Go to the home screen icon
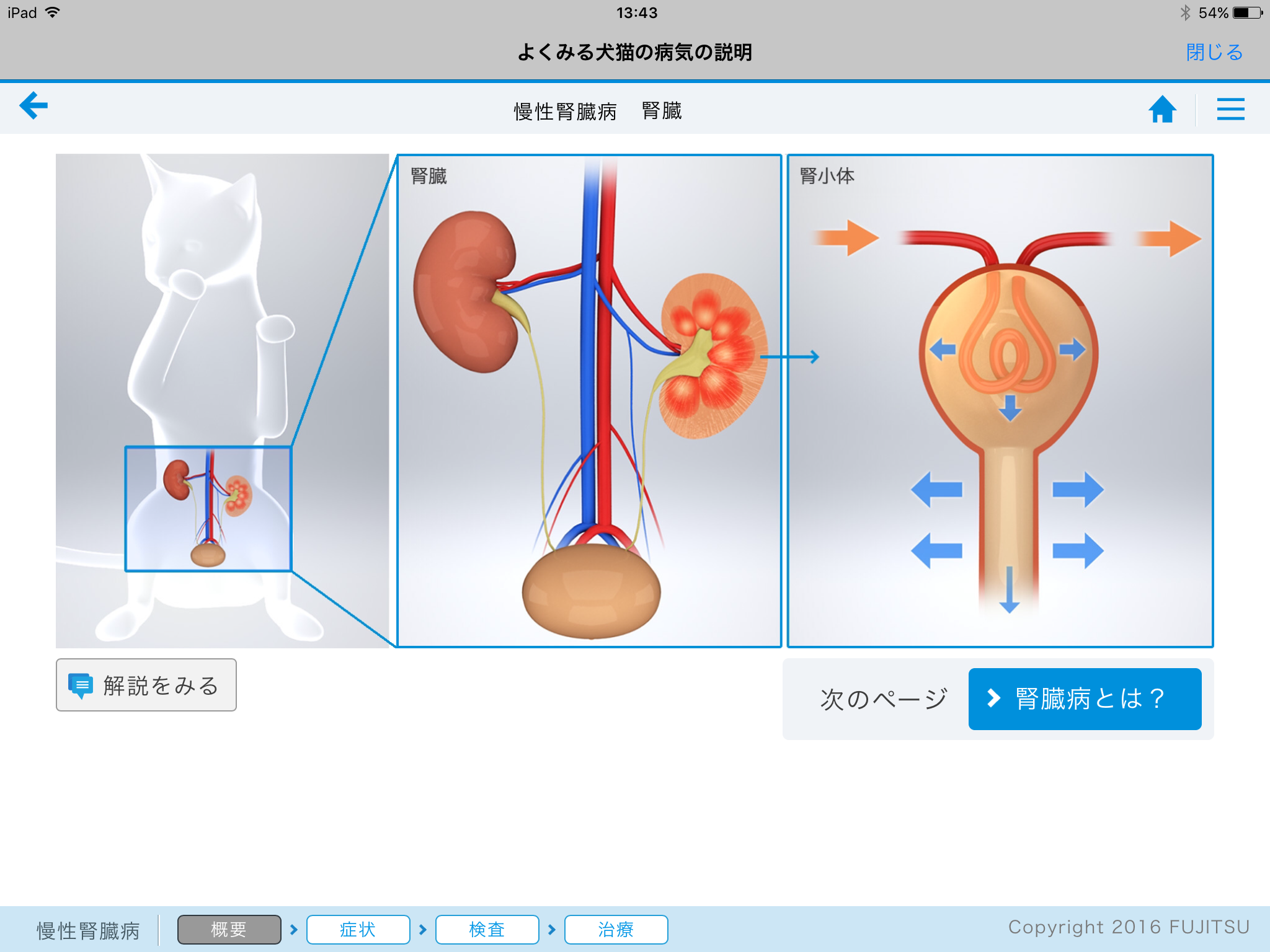Viewport: 1270px width, 952px height. [1162, 109]
